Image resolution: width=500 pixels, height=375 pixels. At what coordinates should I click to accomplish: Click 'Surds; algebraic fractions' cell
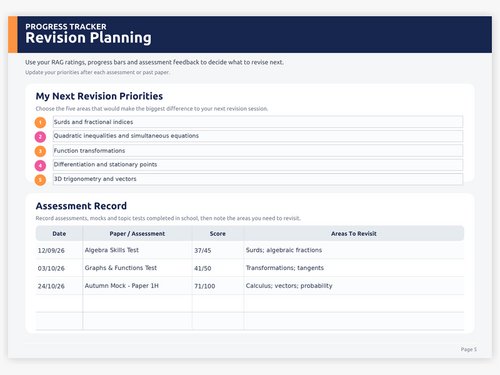[x=354, y=250]
